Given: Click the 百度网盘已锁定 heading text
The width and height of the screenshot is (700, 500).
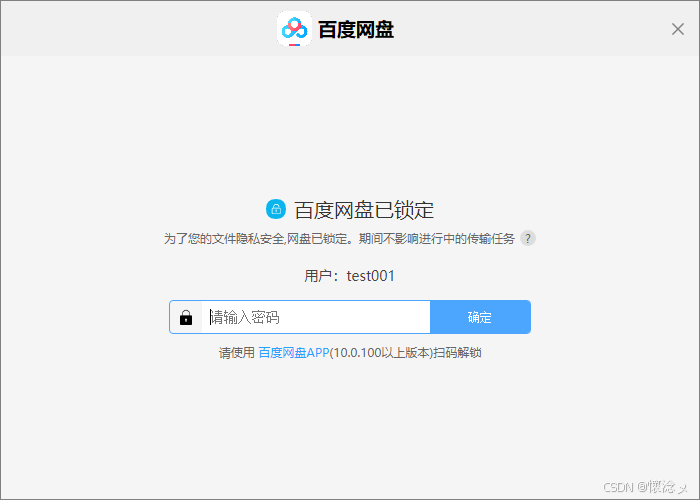Looking at the screenshot, I should (x=364, y=210).
